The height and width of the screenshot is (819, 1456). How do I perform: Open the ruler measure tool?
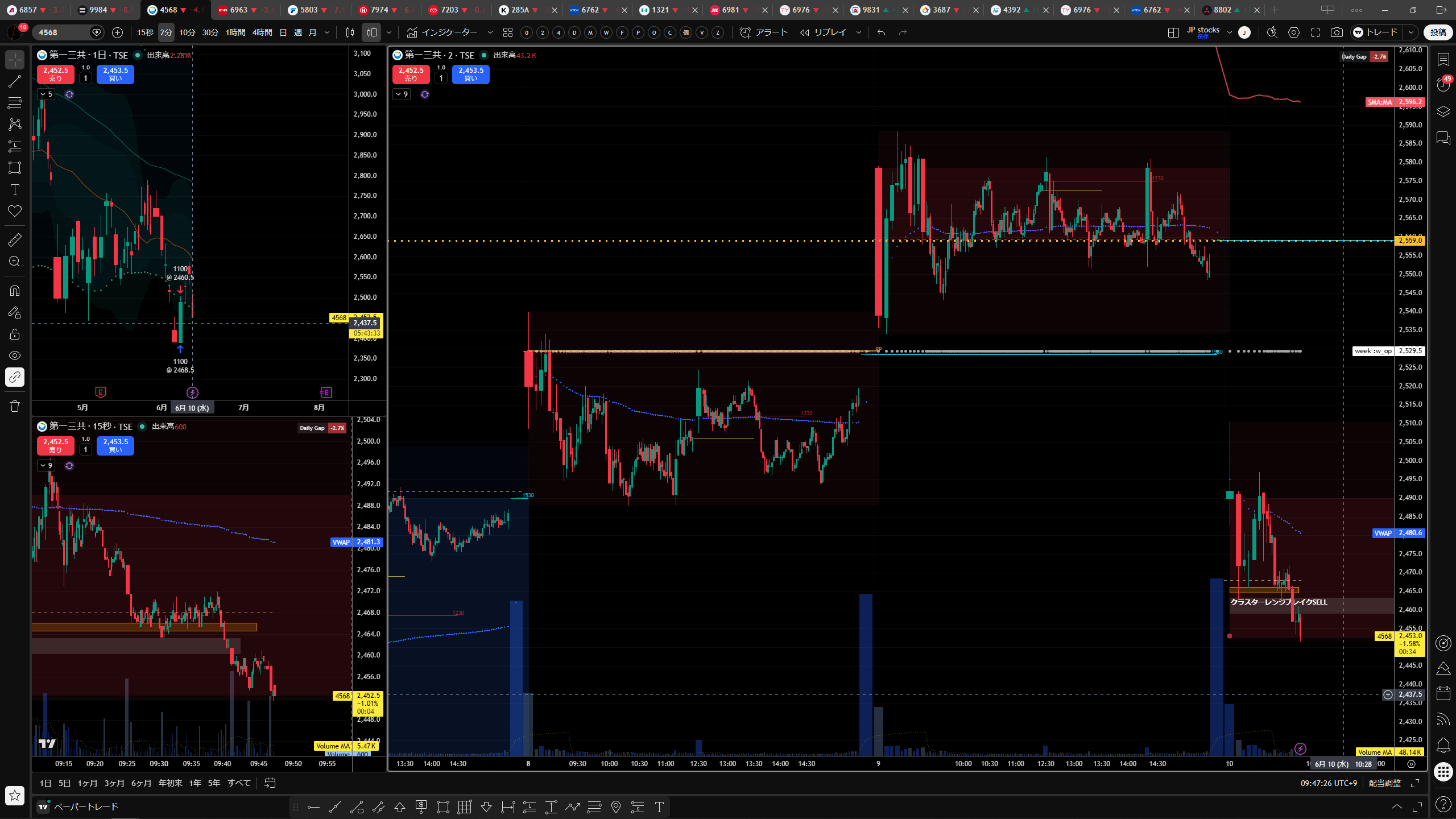[x=15, y=240]
